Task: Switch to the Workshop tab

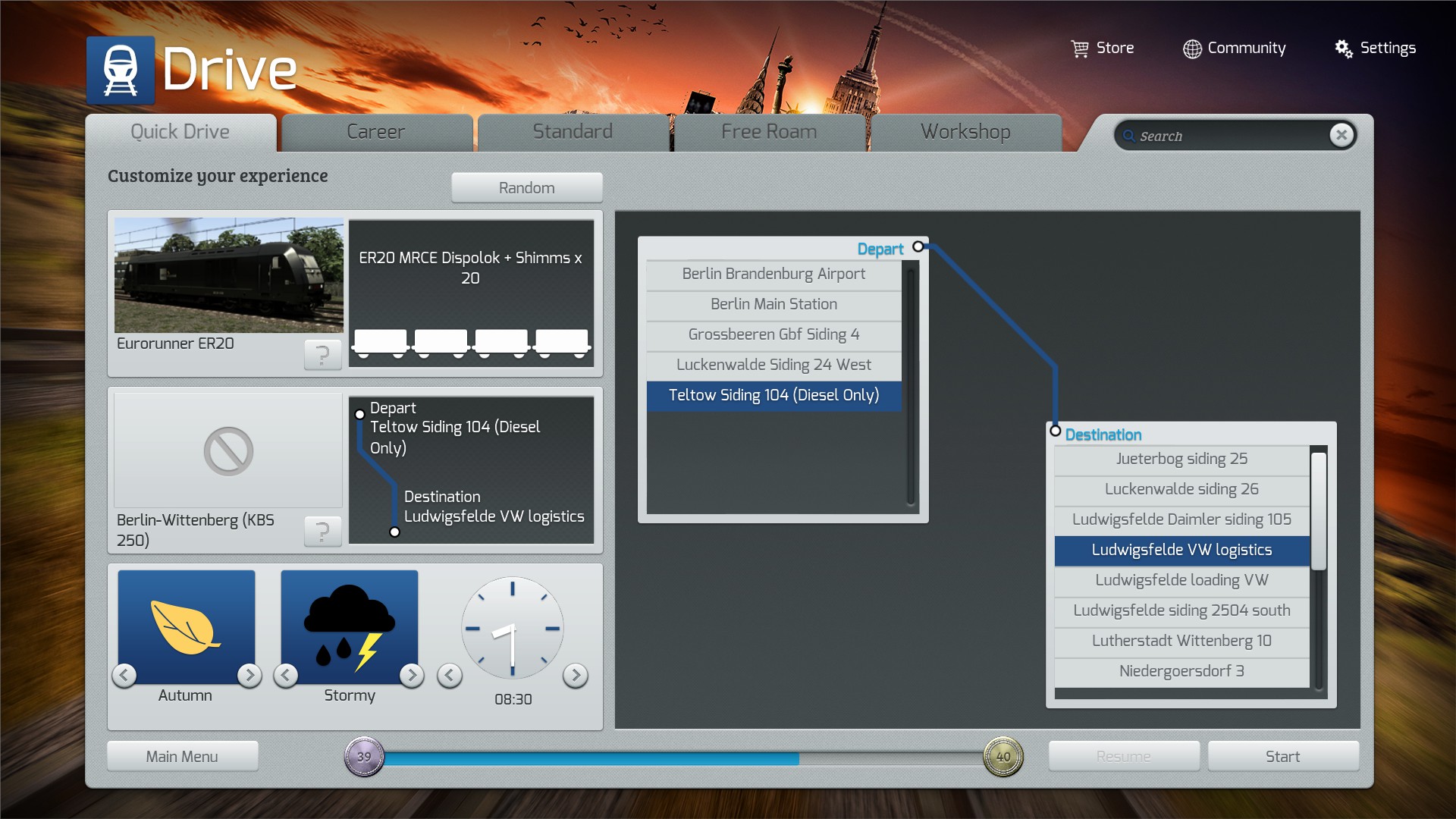Action: pyautogui.click(x=965, y=132)
